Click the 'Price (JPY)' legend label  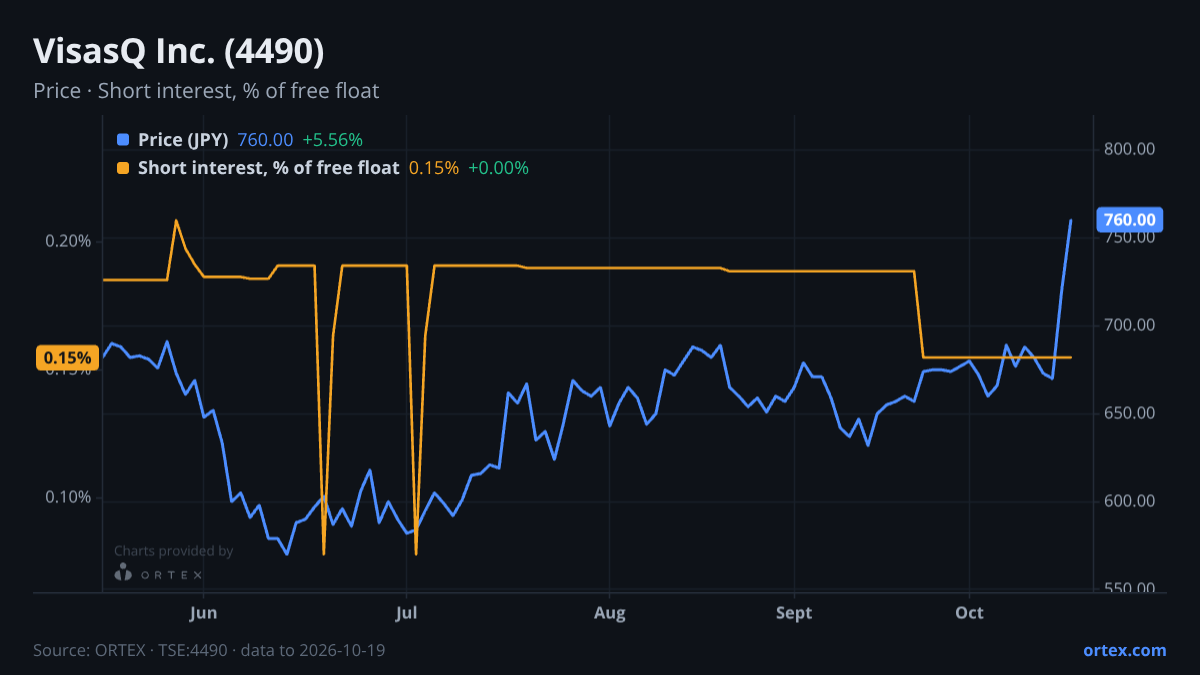pos(183,140)
